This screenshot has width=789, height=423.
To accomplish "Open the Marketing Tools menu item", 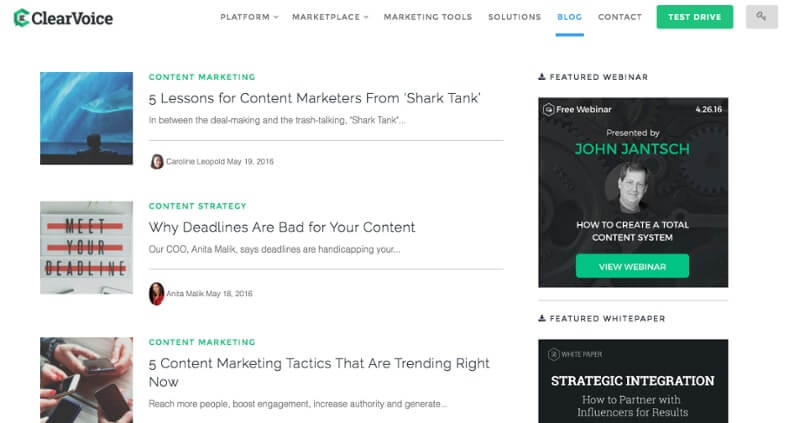I will (x=428, y=17).
